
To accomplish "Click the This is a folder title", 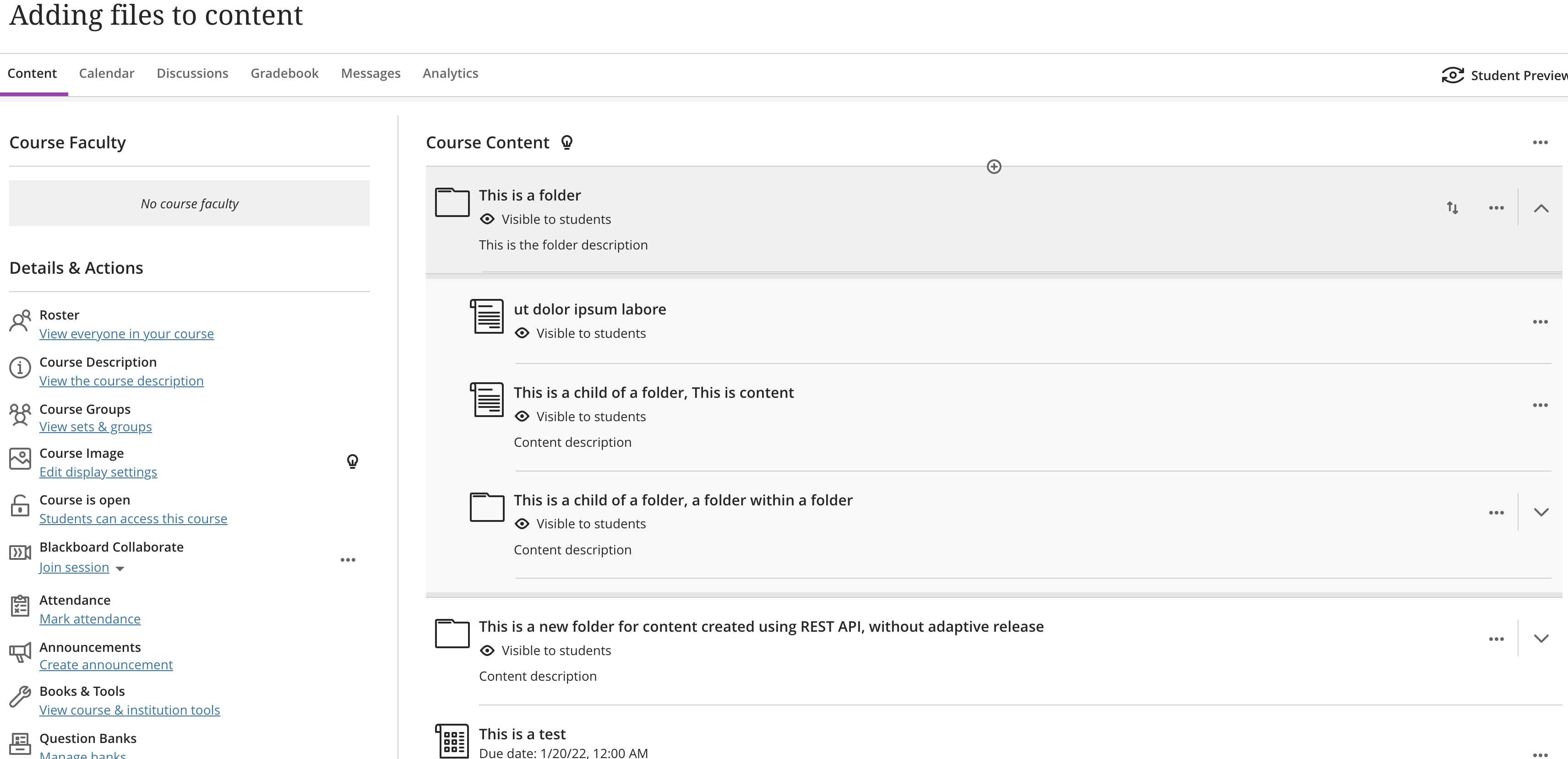I will click(x=529, y=195).
